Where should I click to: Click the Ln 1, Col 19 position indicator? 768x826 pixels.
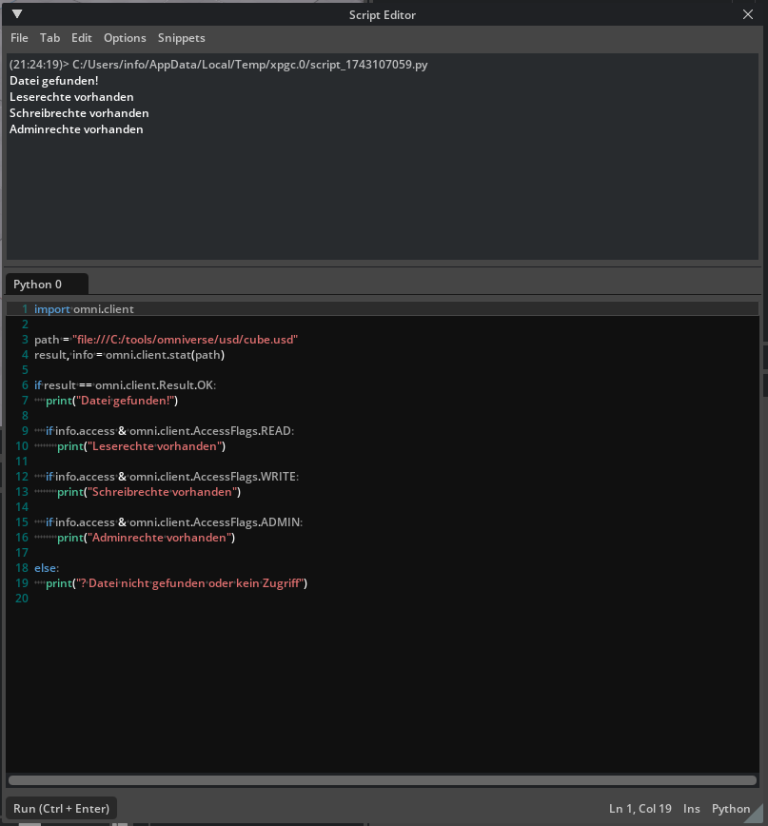[640, 808]
